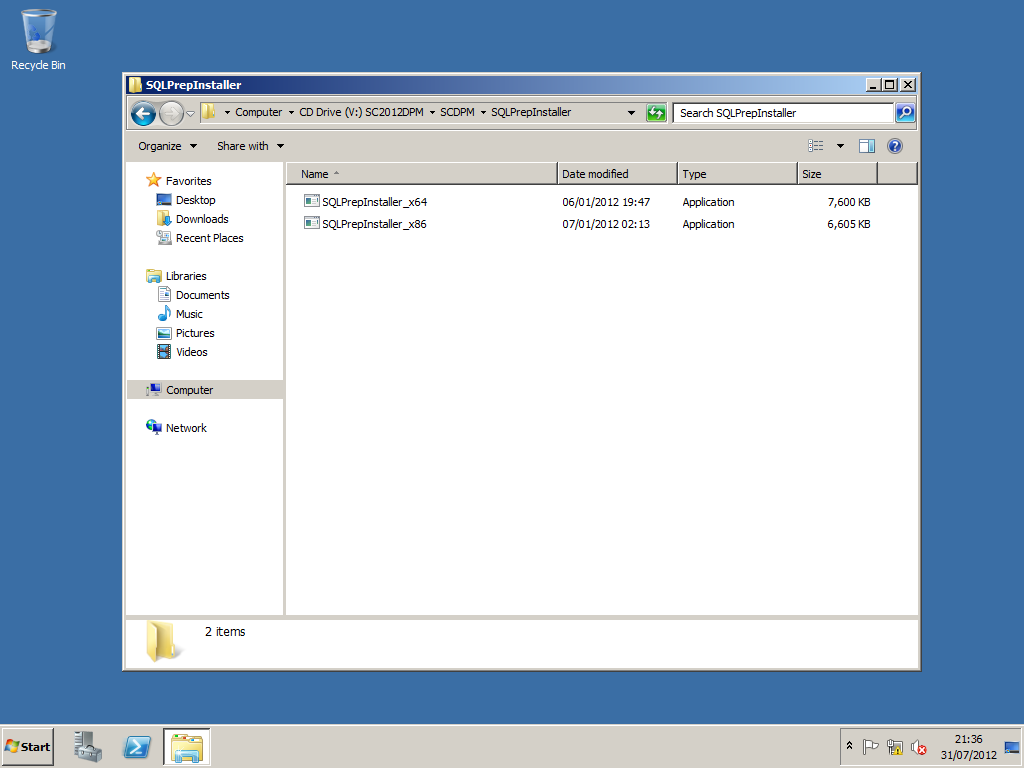
Task: Click the Start button
Action: (27, 746)
